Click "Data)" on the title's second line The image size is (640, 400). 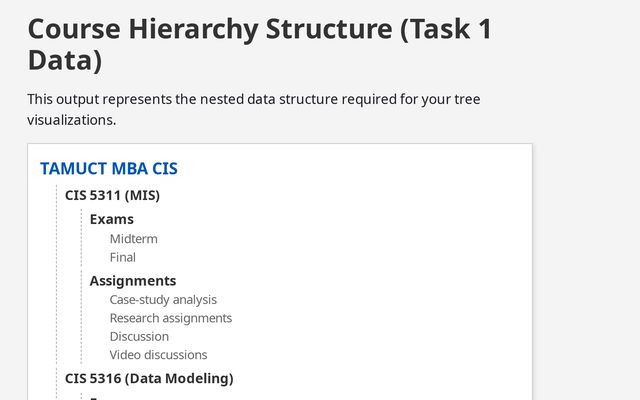tap(64, 61)
